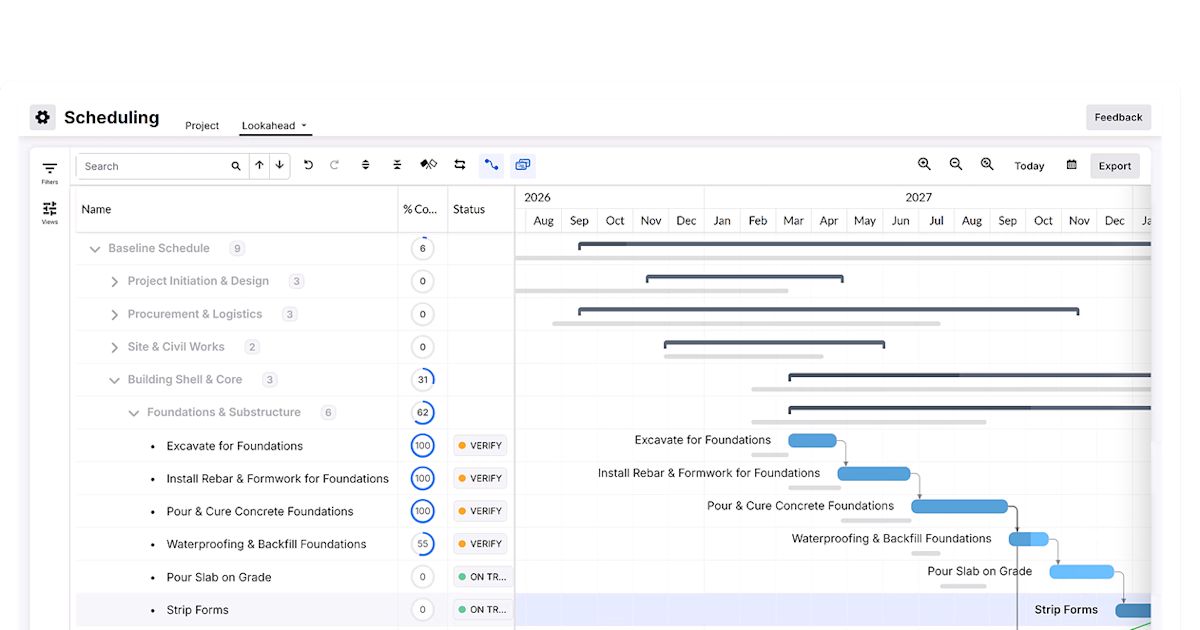Redo the last change
The width and height of the screenshot is (1200, 630).
point(334,165)
